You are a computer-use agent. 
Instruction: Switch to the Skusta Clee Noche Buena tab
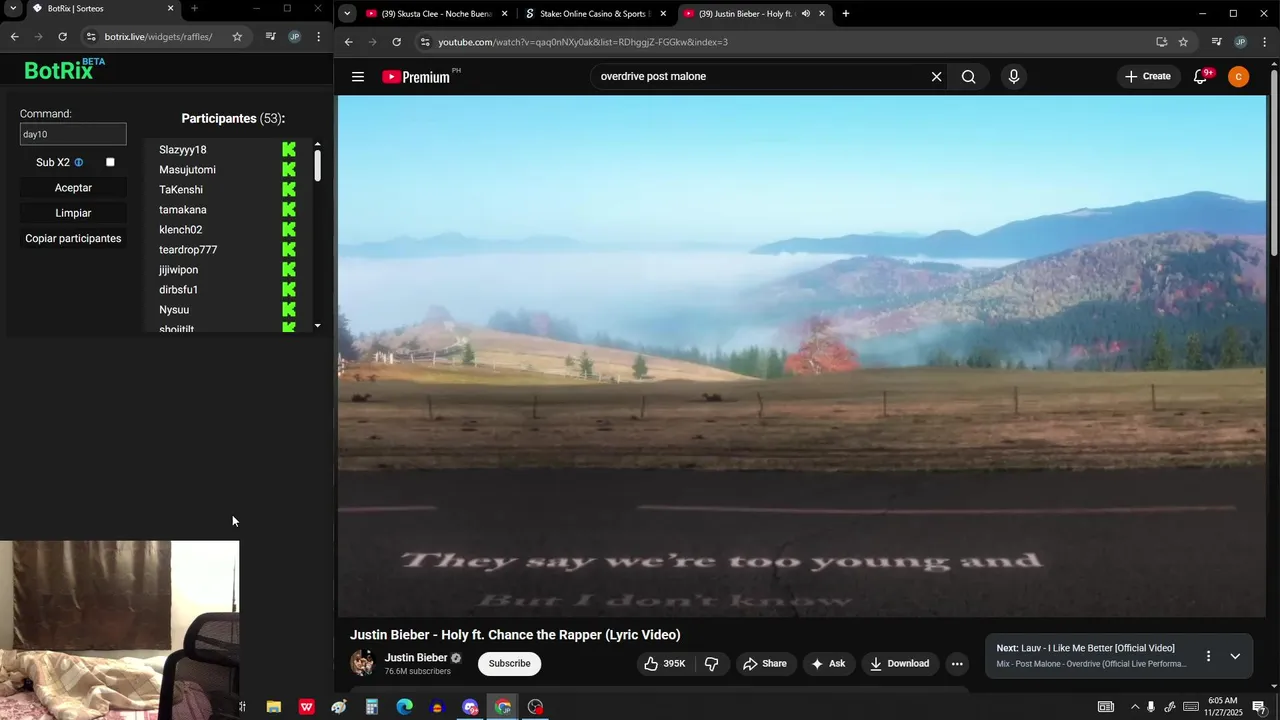pos(436,14)
